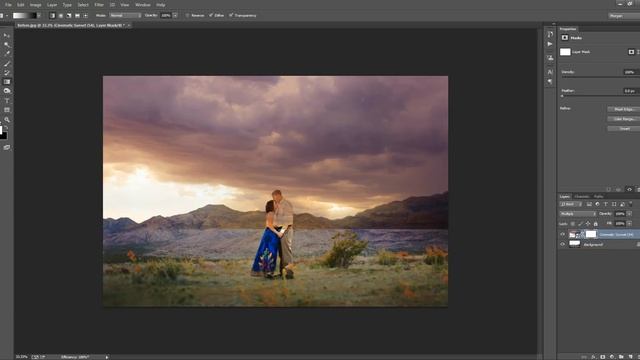
Task: Open the Paragraph panel icon in the dock
Action: [550, 82]
